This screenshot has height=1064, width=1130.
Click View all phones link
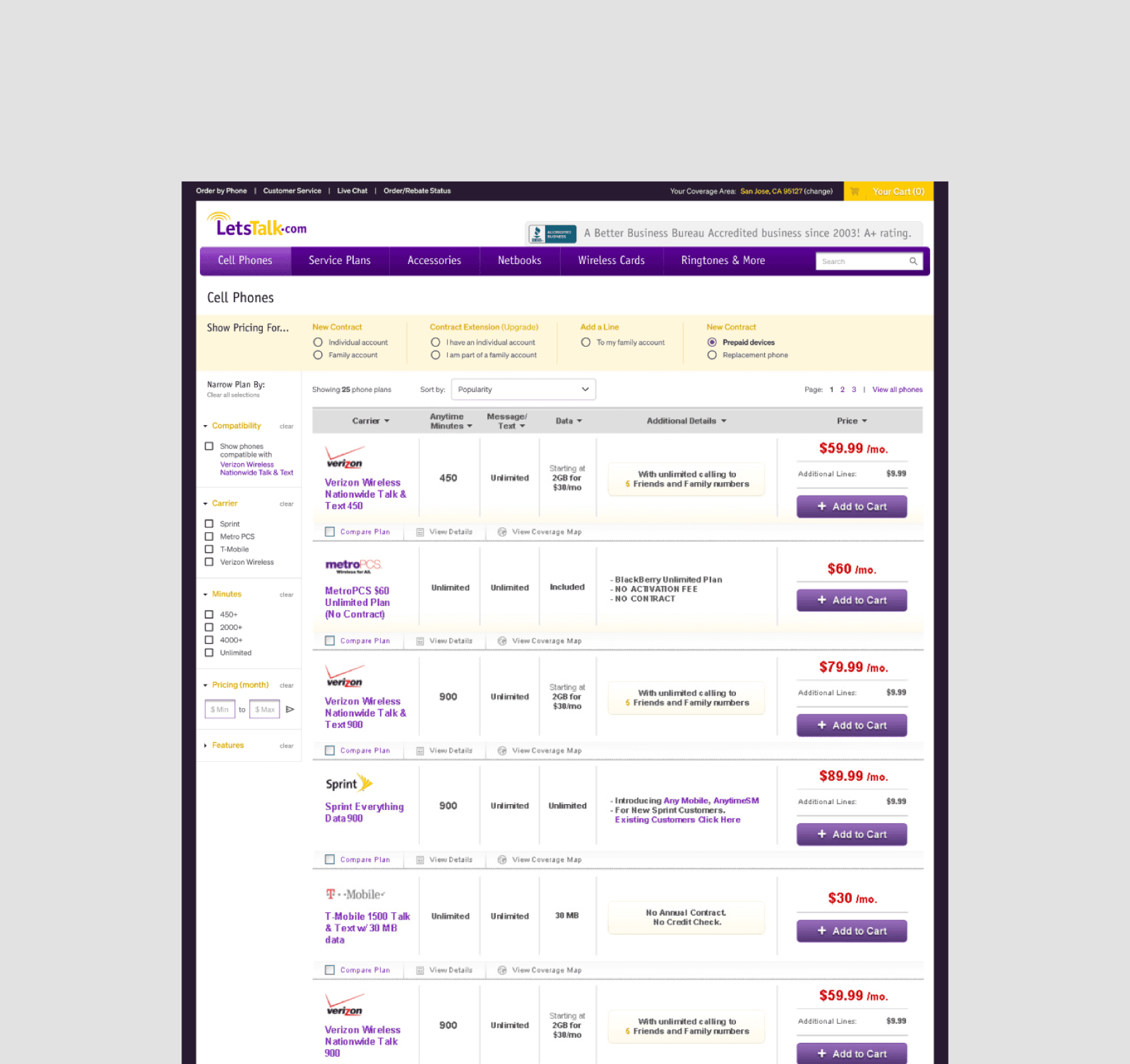coord(898,390)
